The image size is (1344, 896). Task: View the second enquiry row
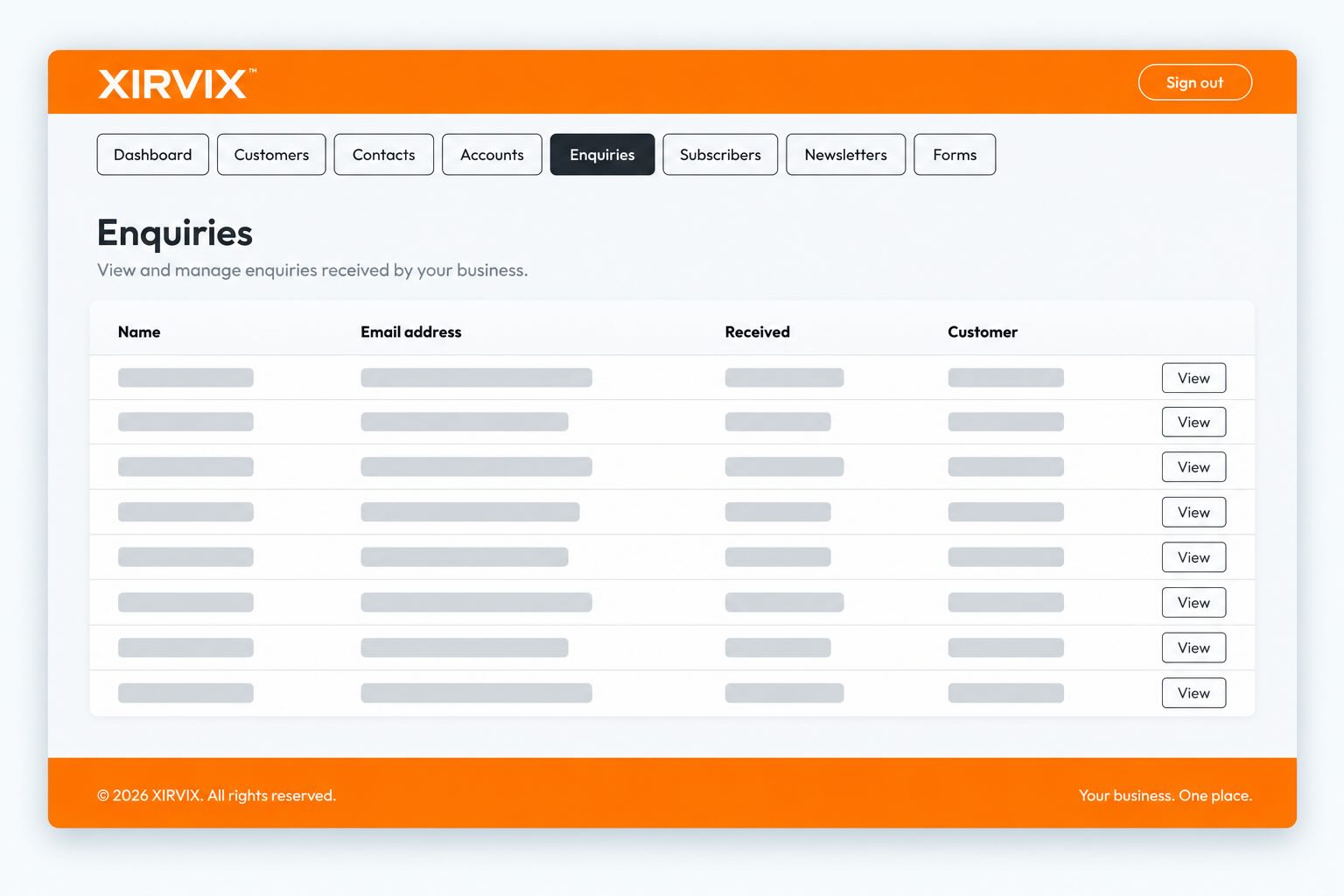[1193, 422]
